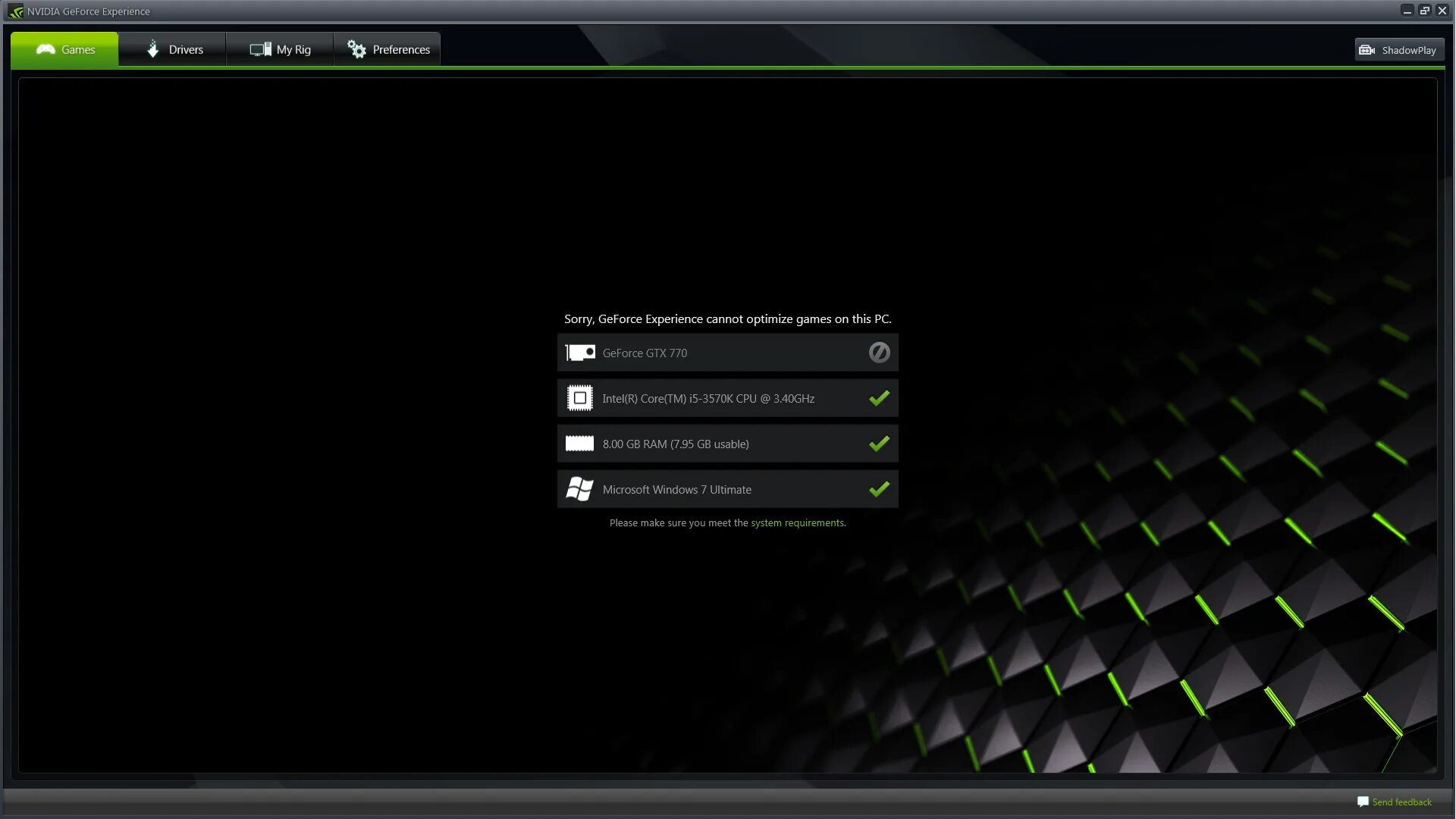Screen dimensions: 1456x819
Task: Click the RAM module icon next to 8.00 GB RAM
Action: (x=579, y=443)
